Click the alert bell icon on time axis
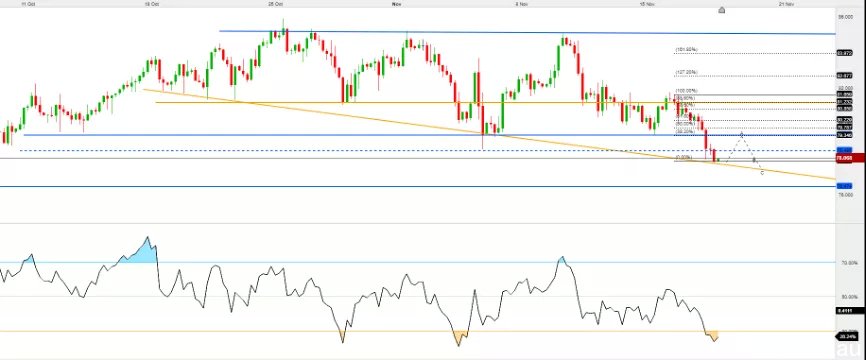This screenshot has width=866, height=360. (721, 10)
